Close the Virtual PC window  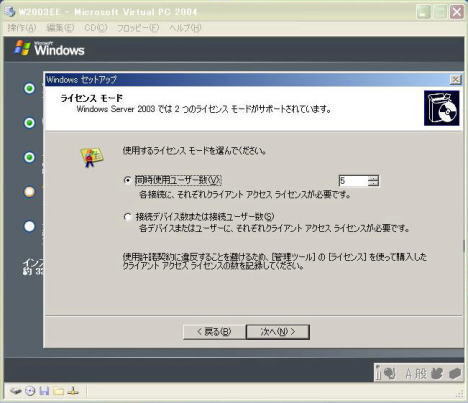point(456,12)
